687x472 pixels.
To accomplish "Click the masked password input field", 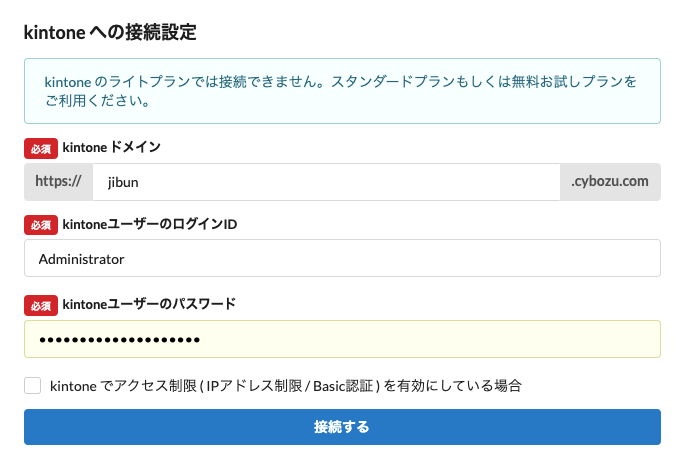I will point(342,339).
